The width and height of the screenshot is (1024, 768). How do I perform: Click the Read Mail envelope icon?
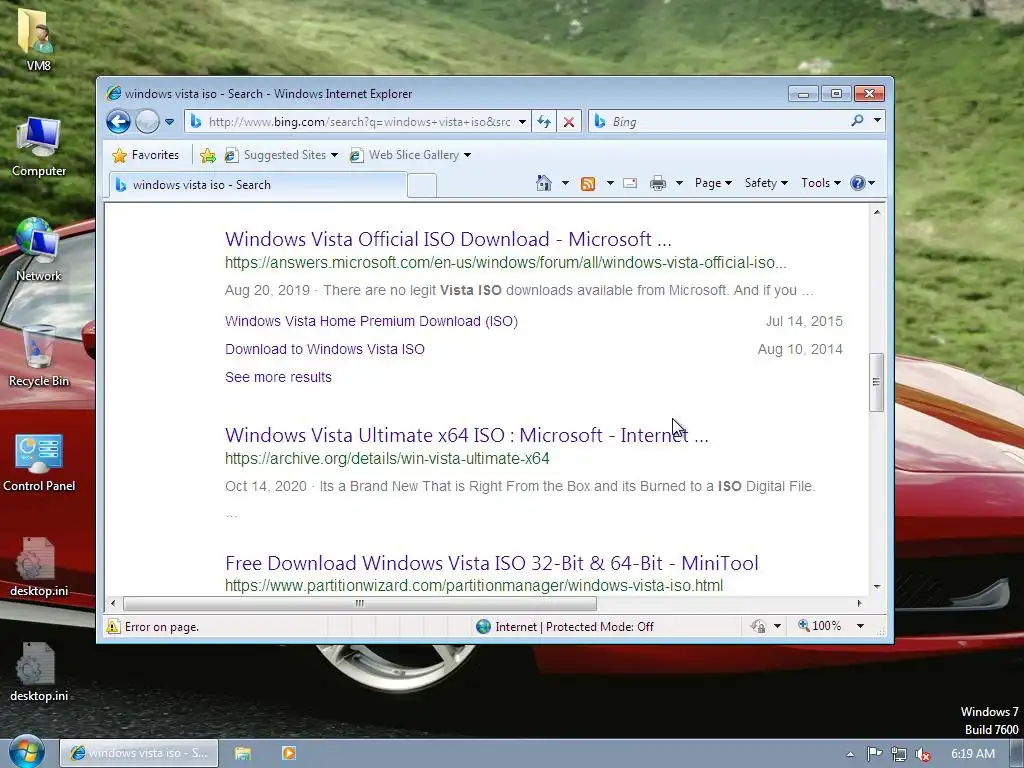630,184
